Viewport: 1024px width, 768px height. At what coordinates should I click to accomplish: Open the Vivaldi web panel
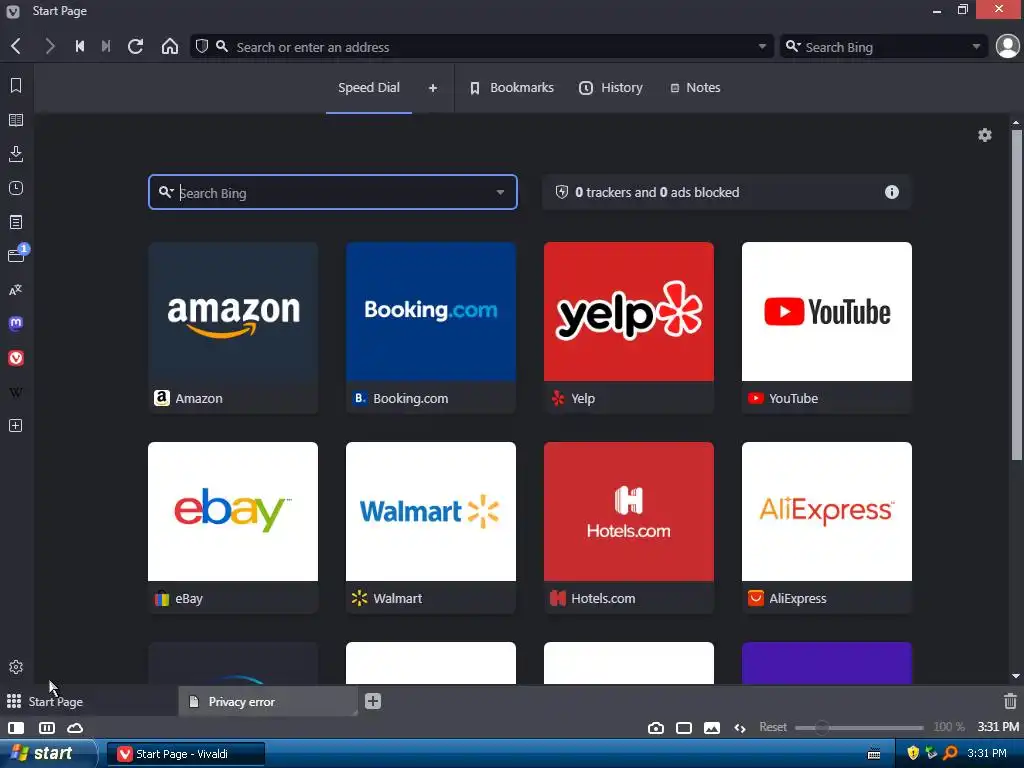16,358
